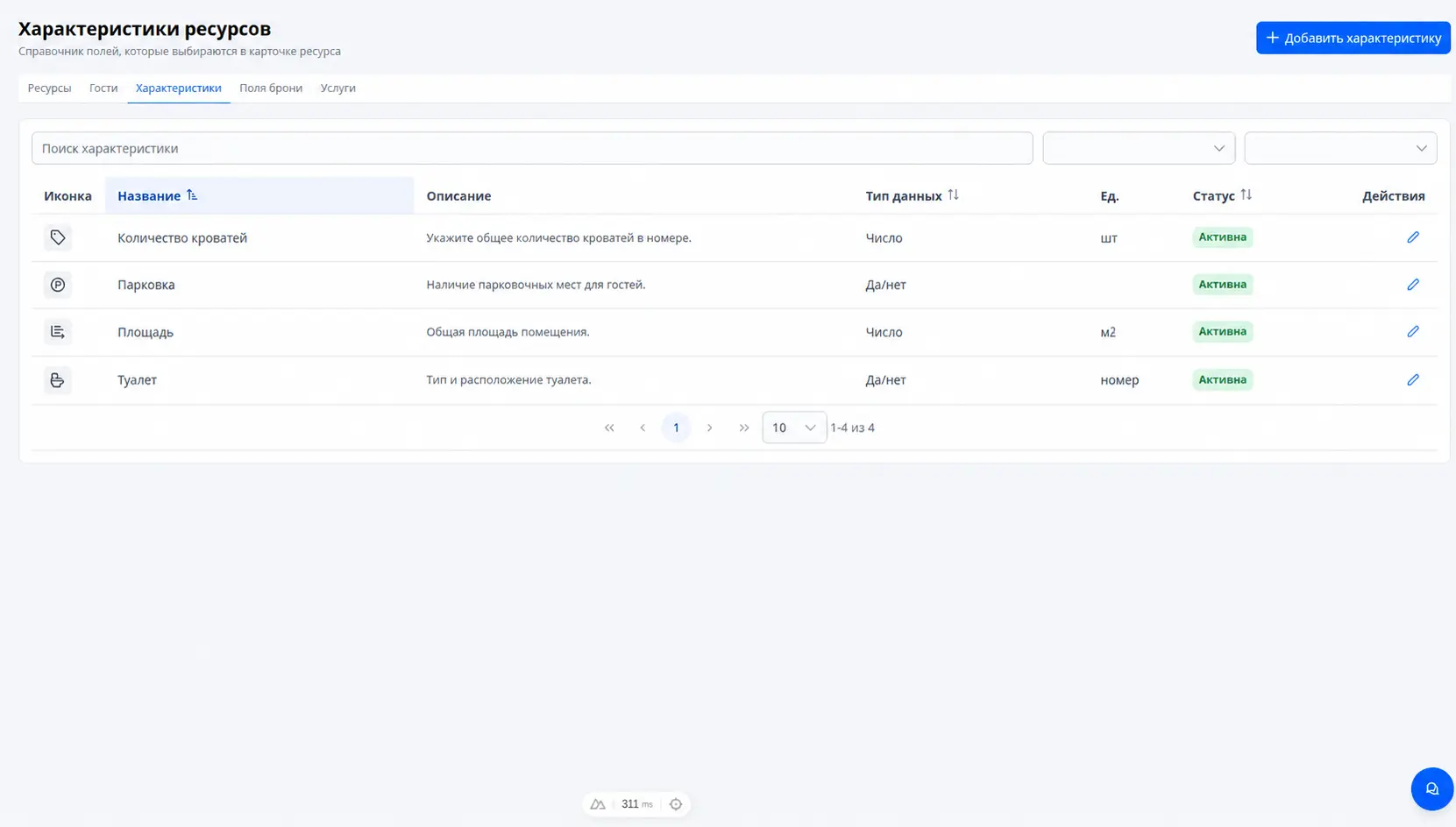This screenshot has height=827, width=1456.
Task: Click the "м2" unit cell
Action: point(1108,332)
